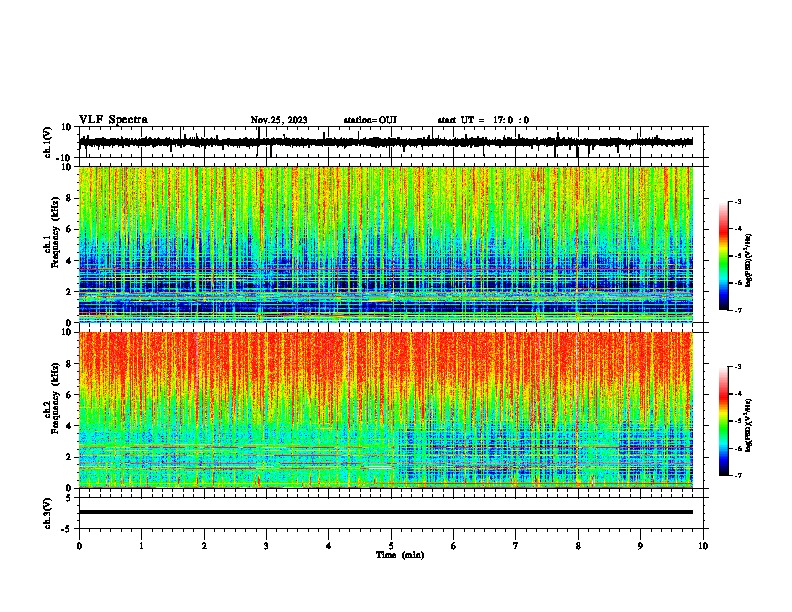Image resolution: width=792 pixels, height=612 pixels.
Task: Click time axis tick label 6 min
Action: coord(454,546)
